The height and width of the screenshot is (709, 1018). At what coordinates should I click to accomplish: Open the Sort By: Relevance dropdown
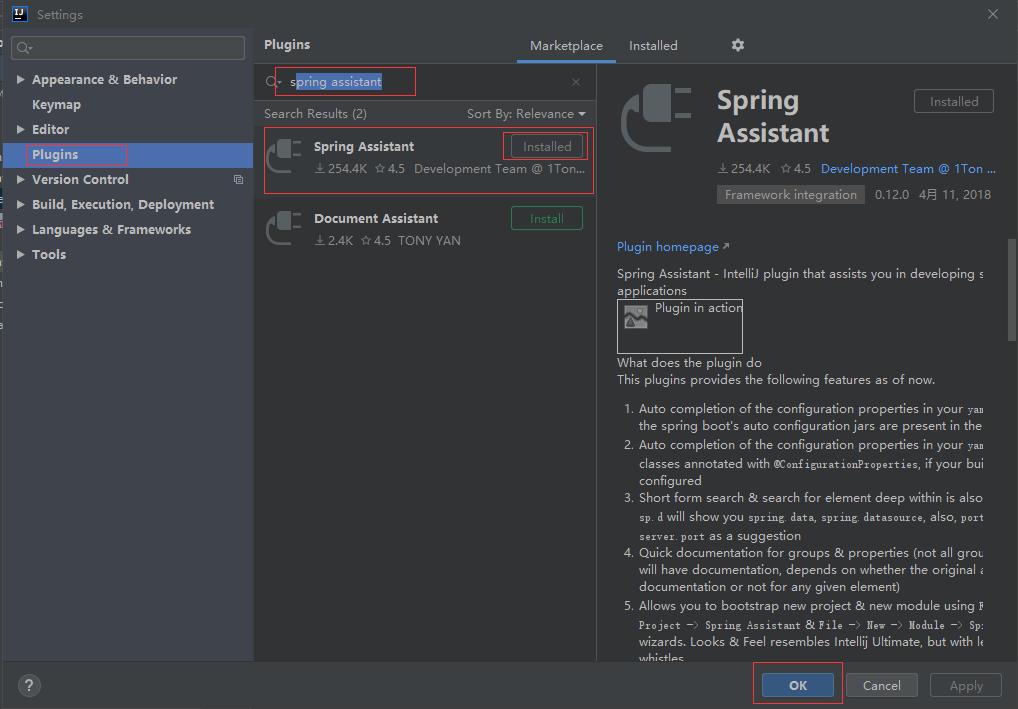click(x=526, y=114)
